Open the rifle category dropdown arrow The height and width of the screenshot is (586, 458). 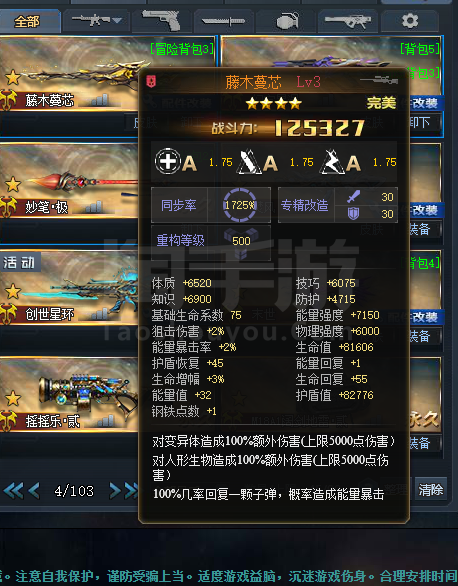[x=117, y=20]
